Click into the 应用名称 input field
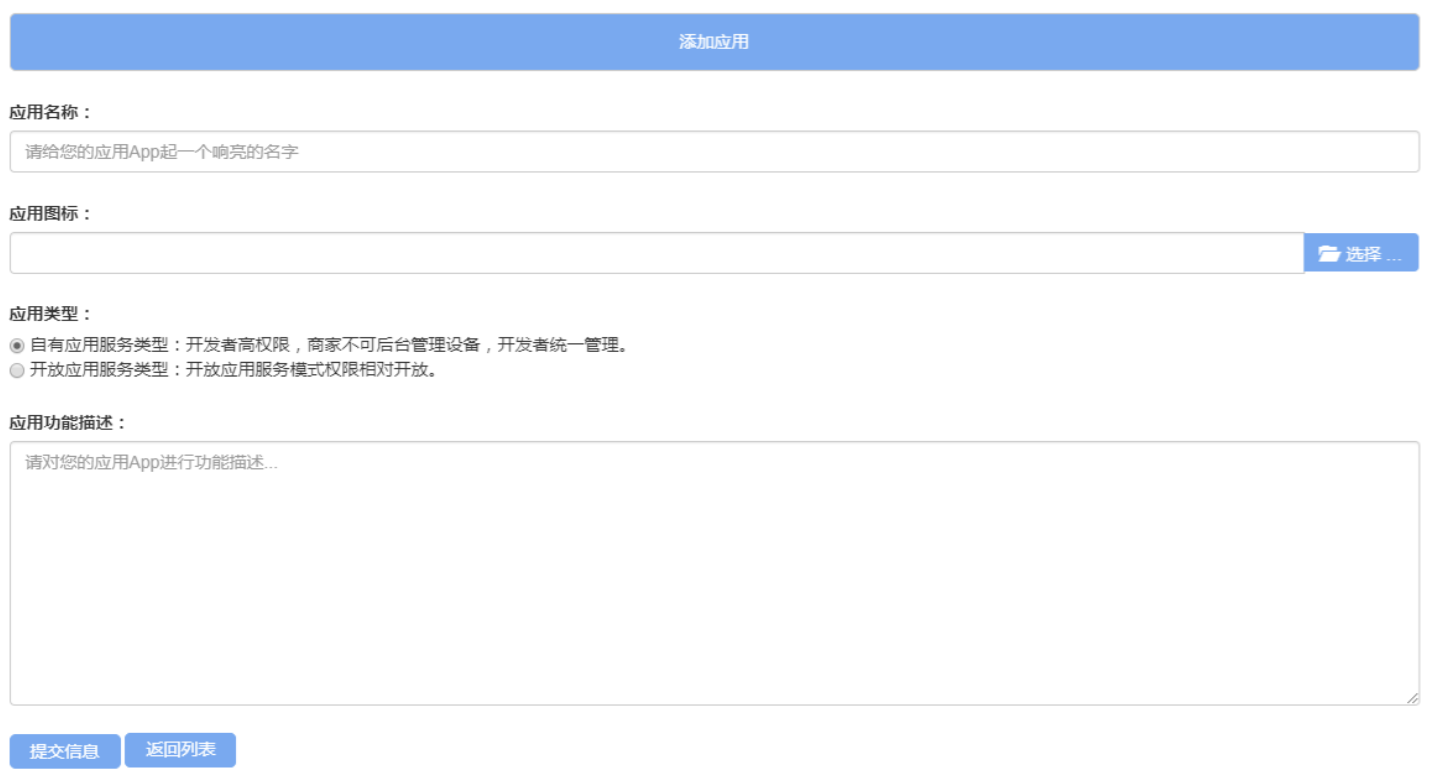The width and height of the screenshot is (1439, 773). [714, 152]
